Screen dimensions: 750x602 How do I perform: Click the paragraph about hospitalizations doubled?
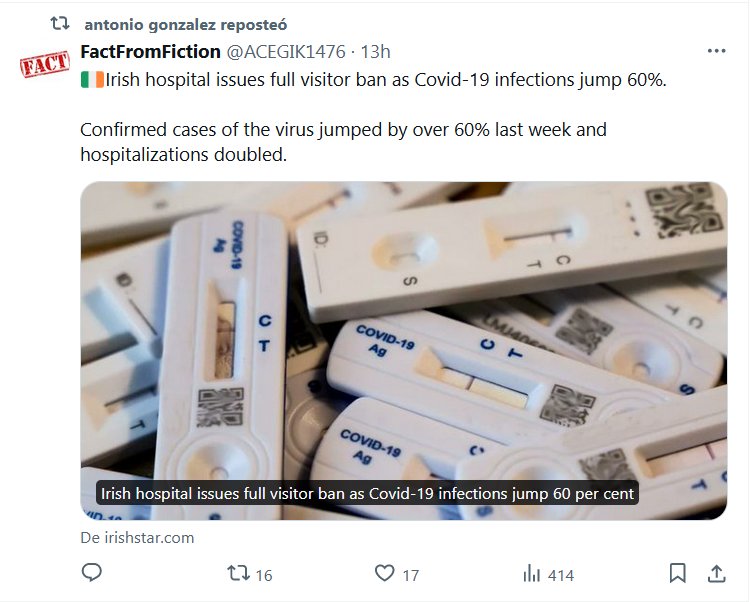click(343, 142)
